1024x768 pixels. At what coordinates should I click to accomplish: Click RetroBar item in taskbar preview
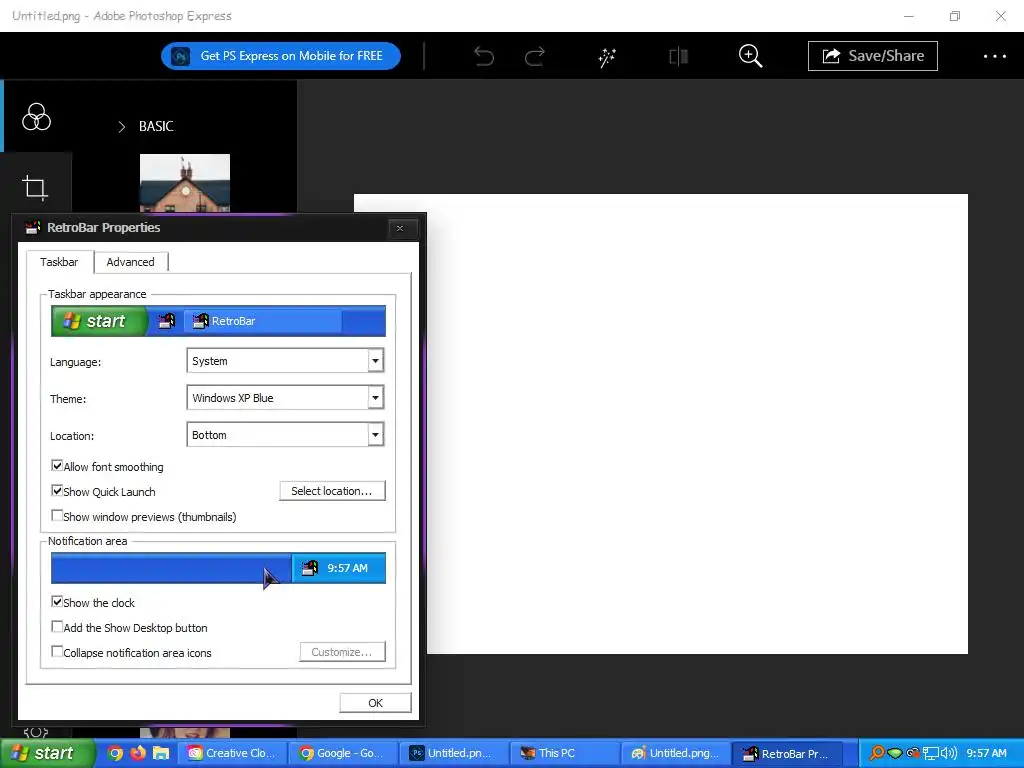pyautogui.click(x=263, y=321)
